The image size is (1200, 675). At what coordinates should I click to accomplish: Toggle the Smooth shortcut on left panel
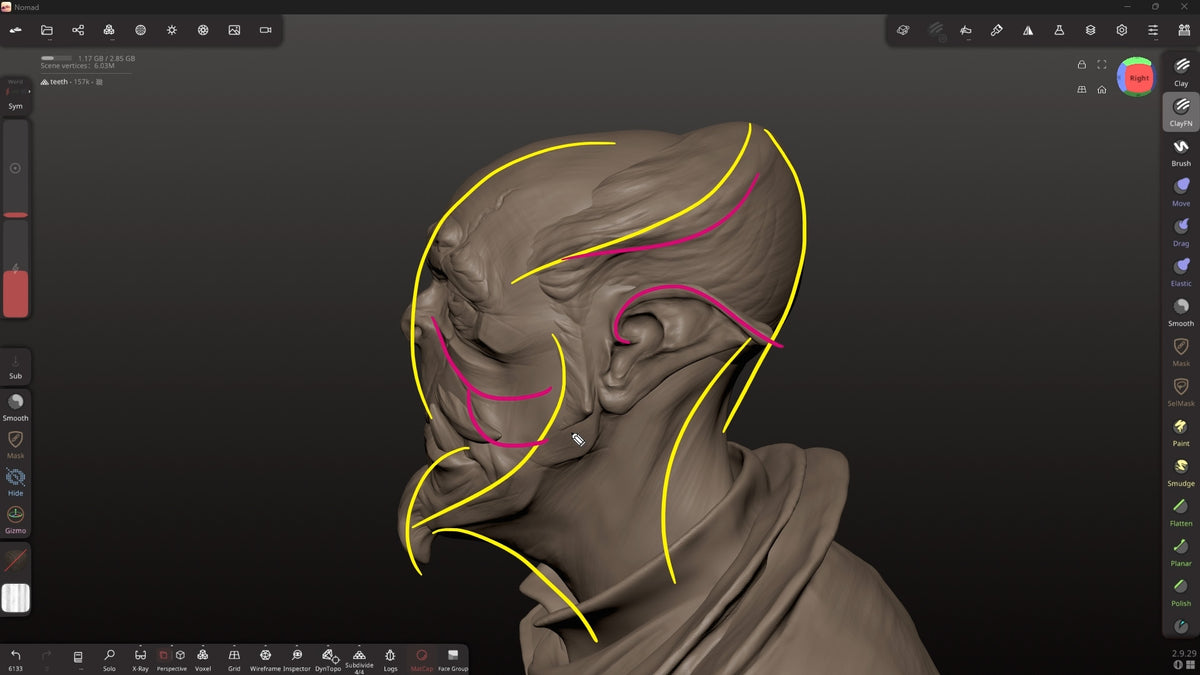click(16, 406)
